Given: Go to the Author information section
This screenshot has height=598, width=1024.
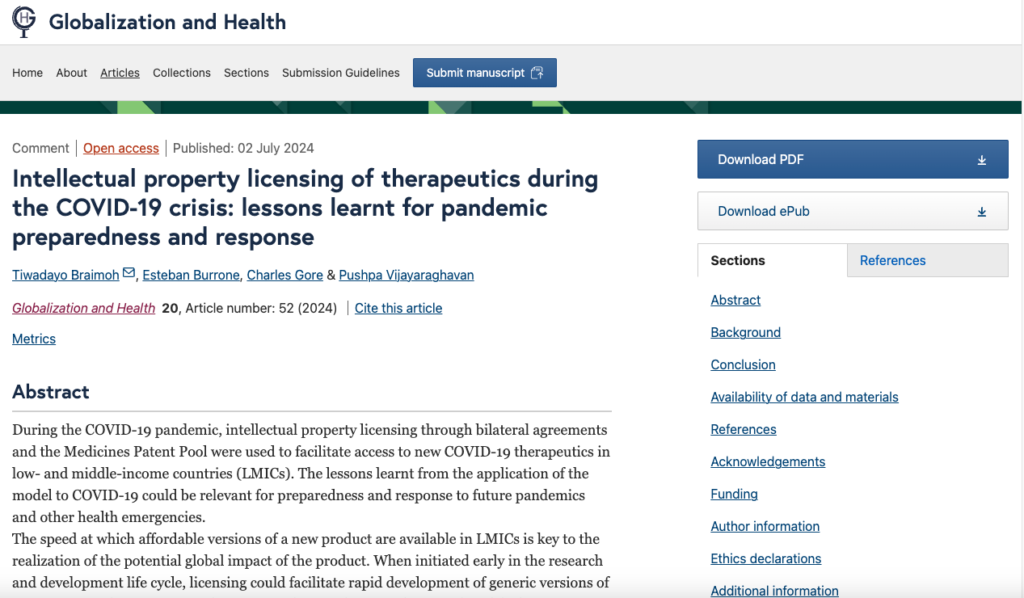Looking at the screenshot, I should (x=765, y=527).
